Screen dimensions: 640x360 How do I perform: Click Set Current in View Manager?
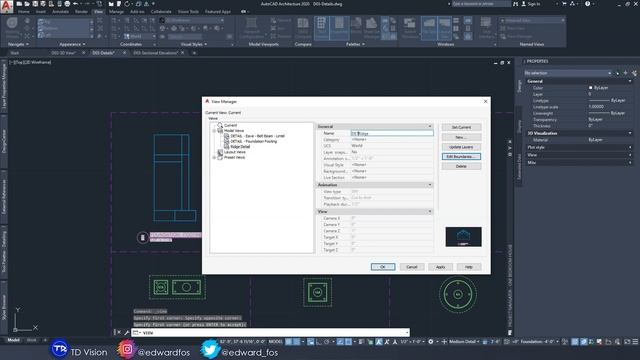click(x=461, y=127)
